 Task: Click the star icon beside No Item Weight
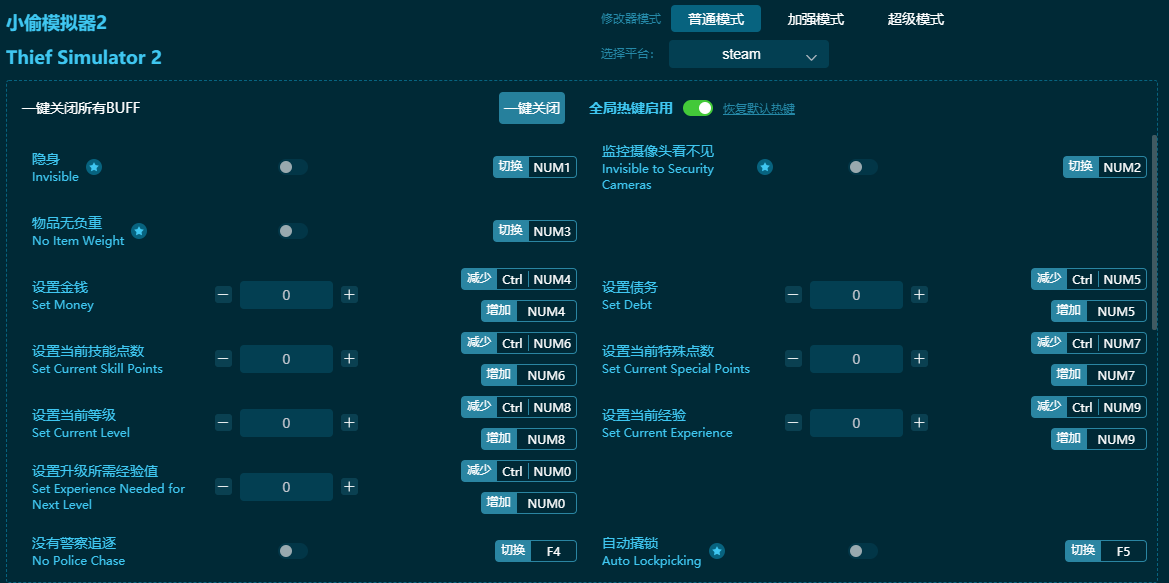(x=139, y=231)
